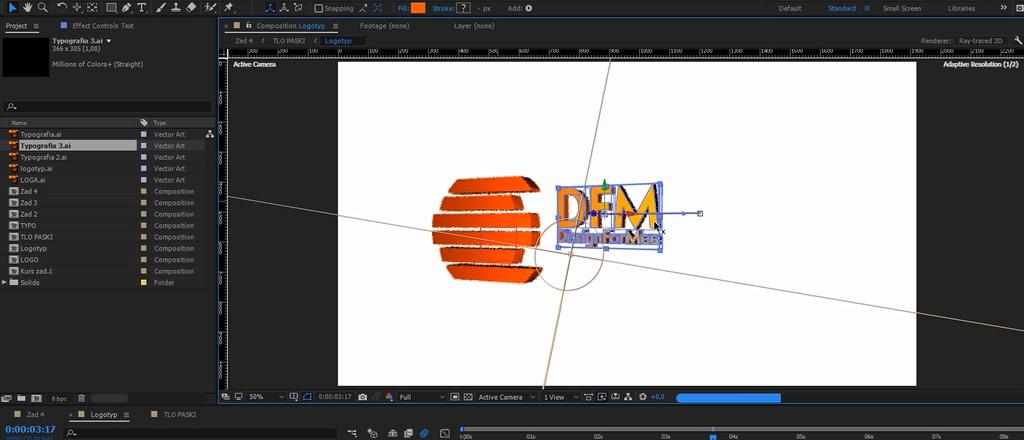Click the reset exposure icon
The height and width of the screenshot is (440, 1024).
point(643,397)
